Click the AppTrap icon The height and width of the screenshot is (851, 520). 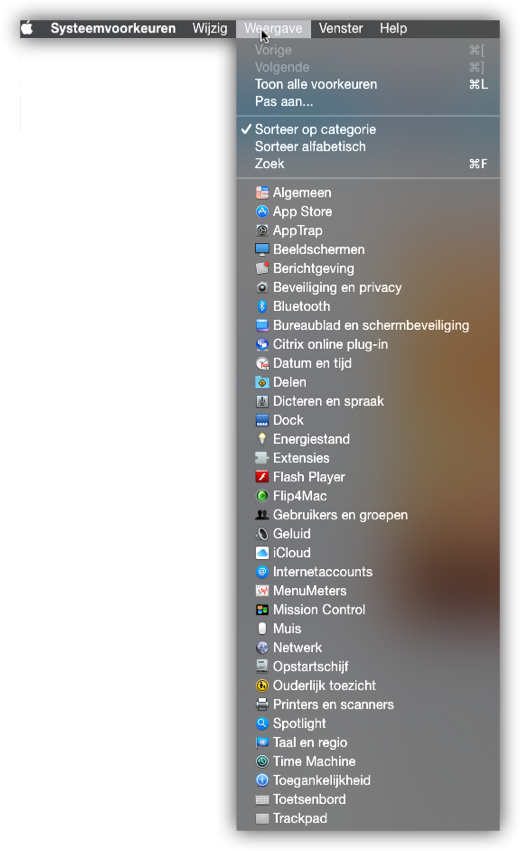pyautogui.click(x=262, y=231)
